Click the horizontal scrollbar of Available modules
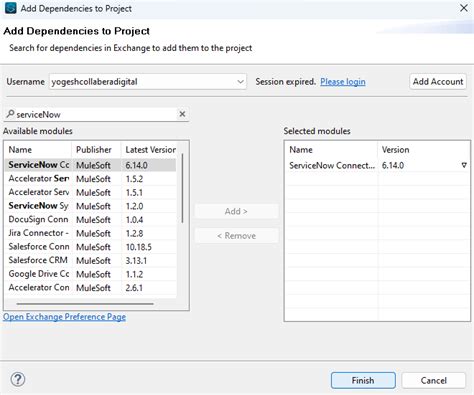 click(x=85, y=304)
